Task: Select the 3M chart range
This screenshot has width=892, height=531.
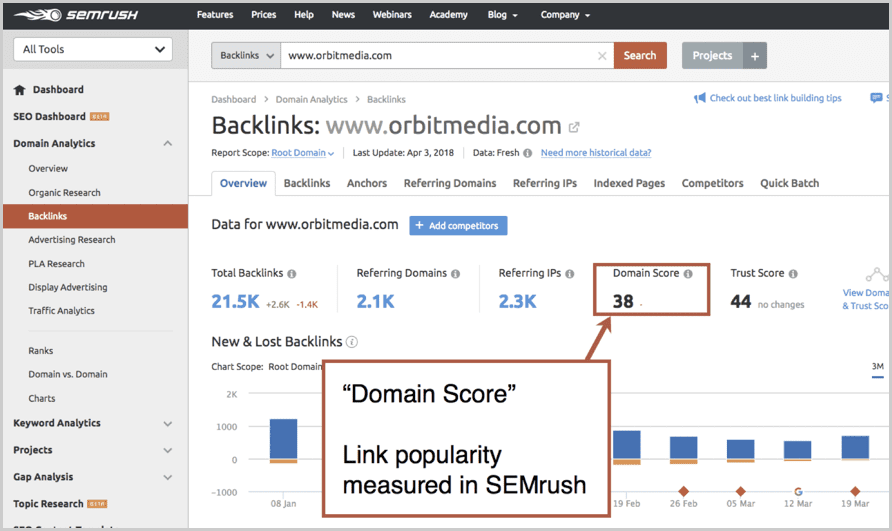Action: click(x=878, y=367)
